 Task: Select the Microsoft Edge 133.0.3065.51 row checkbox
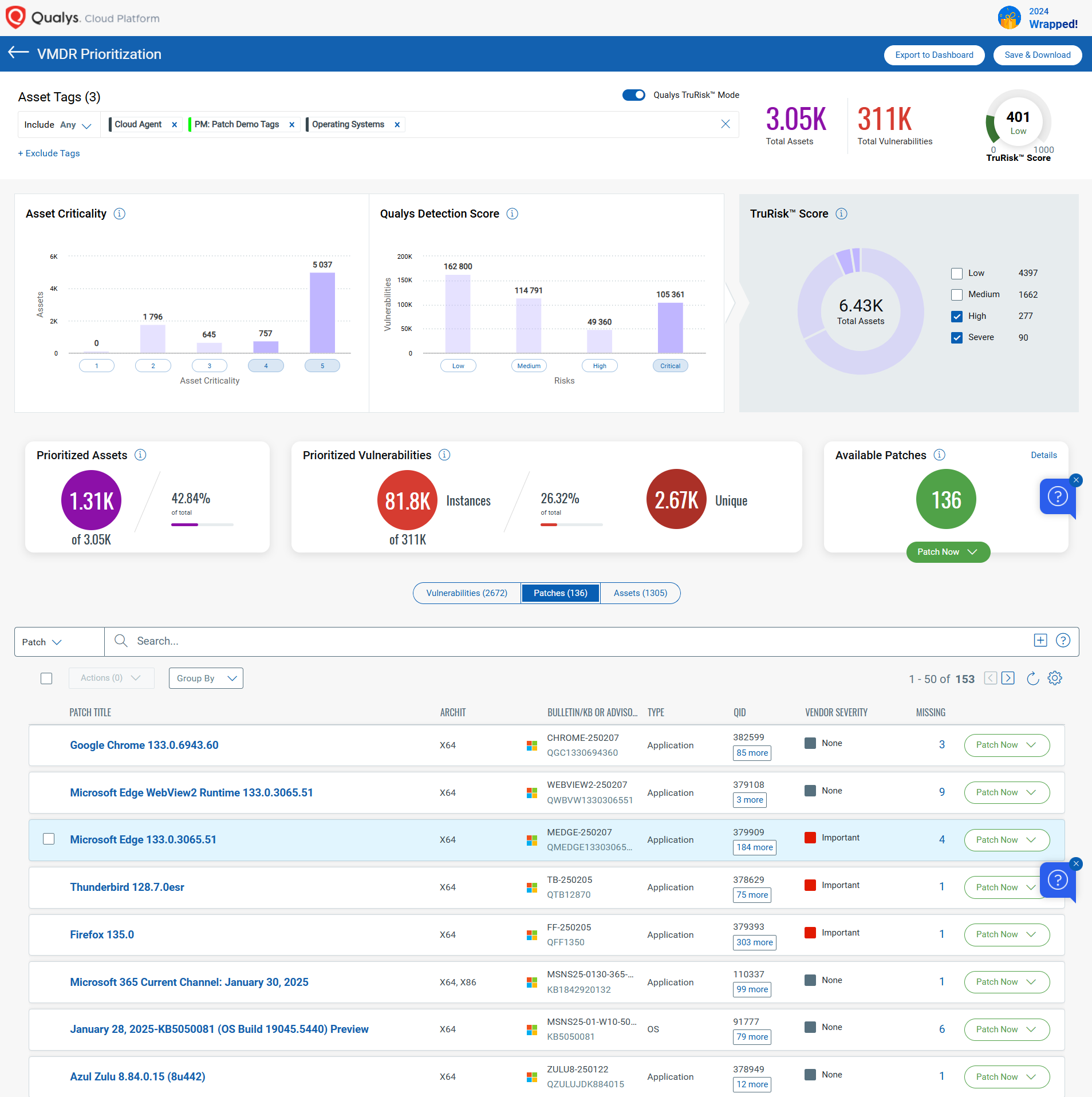[49, 839]
